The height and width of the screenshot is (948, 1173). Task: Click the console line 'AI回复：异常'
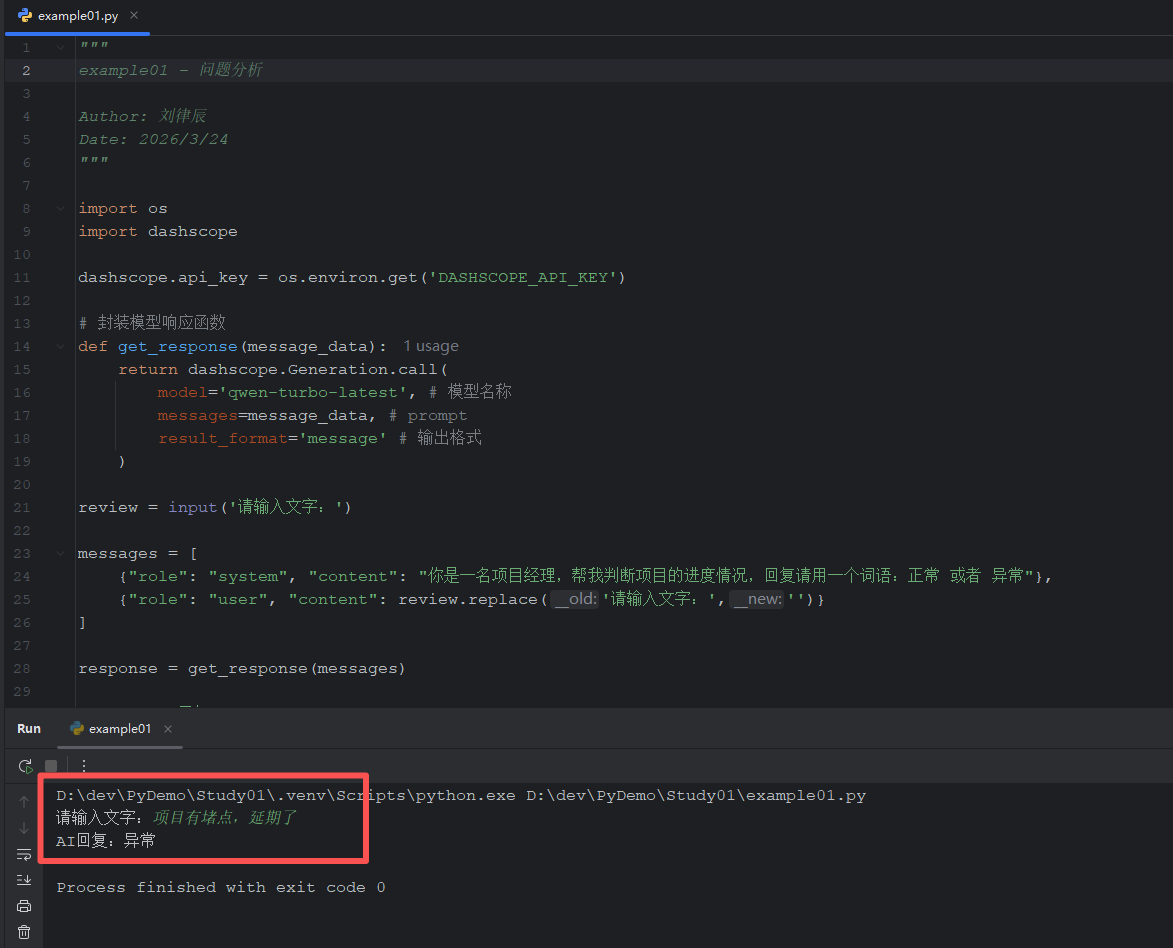(x=105, y=841)
